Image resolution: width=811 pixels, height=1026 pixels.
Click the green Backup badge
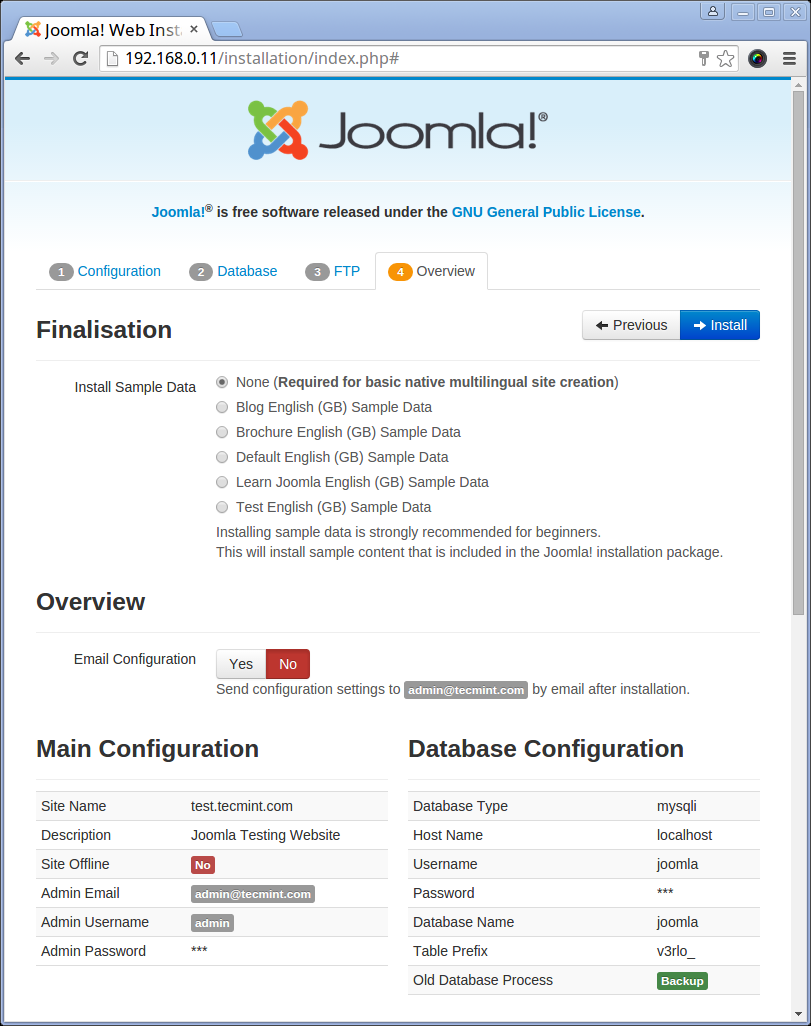pos(682,981)
